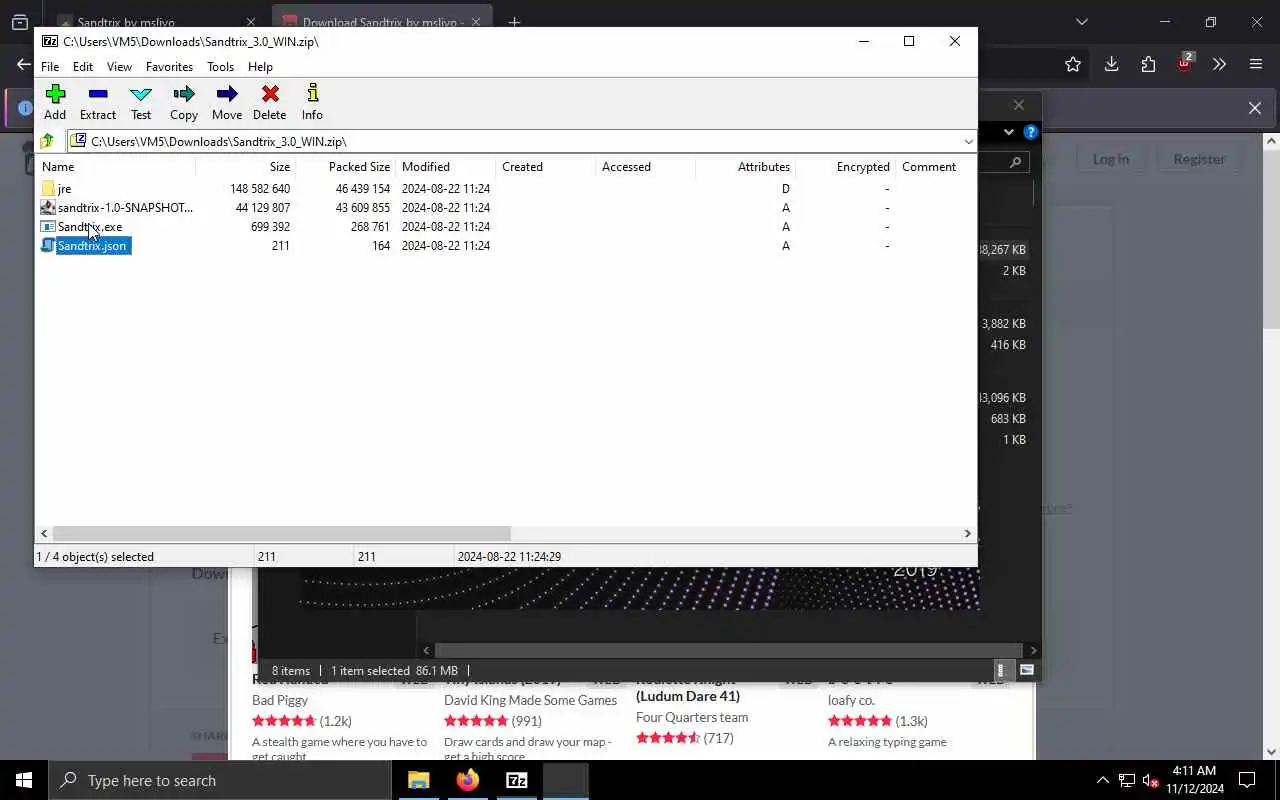This screenshot has height=800, width=1280.
Task: Open the File menu in 7-Zip
Action: [x=50, y=67]
